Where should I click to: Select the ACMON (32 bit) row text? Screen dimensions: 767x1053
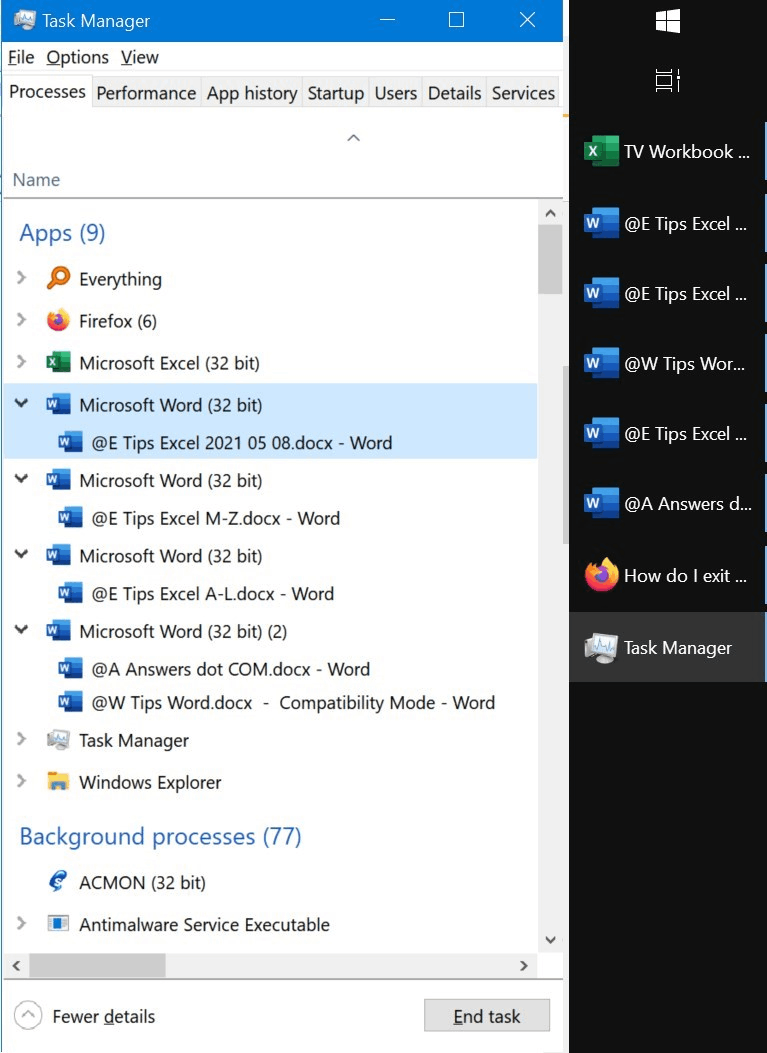[142, 882]
